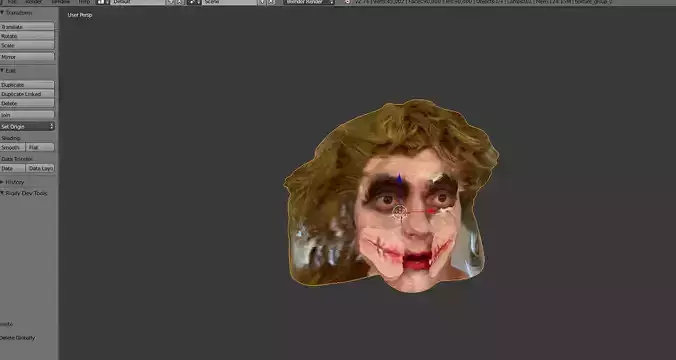Click the 3D cursor crosshair on the face
The height and width of the screenshot is (360, 676).
[x=400, y=212]
